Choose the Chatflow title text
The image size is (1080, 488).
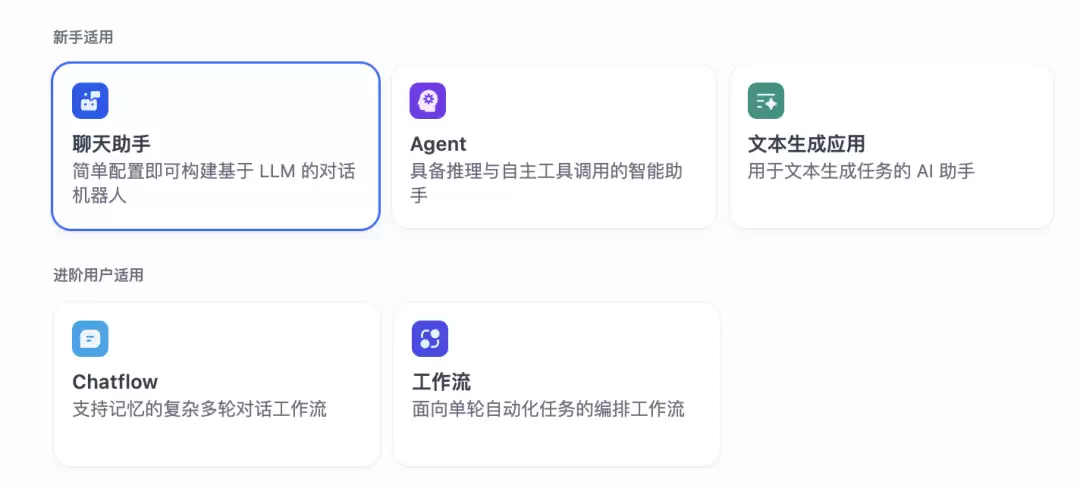115,382
